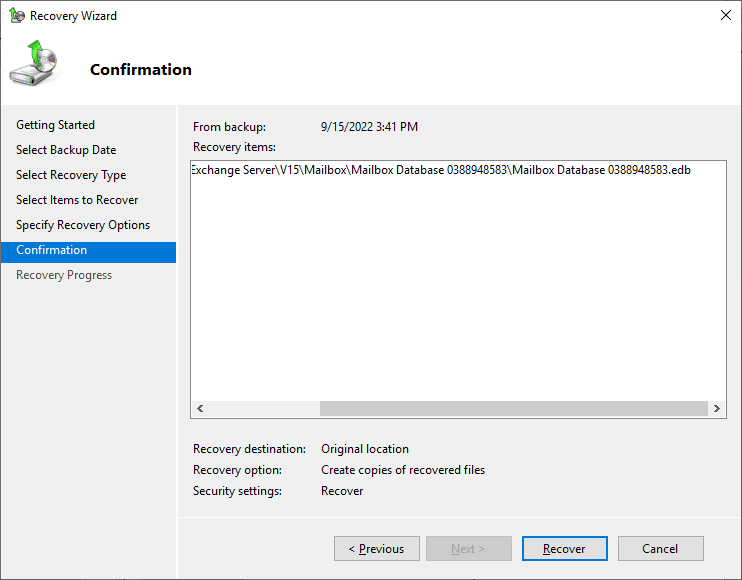Image resolution: width=742 pixels, height=580 pixels.
Task: Close the Recovery Wizard window
Action: (725, 15)
